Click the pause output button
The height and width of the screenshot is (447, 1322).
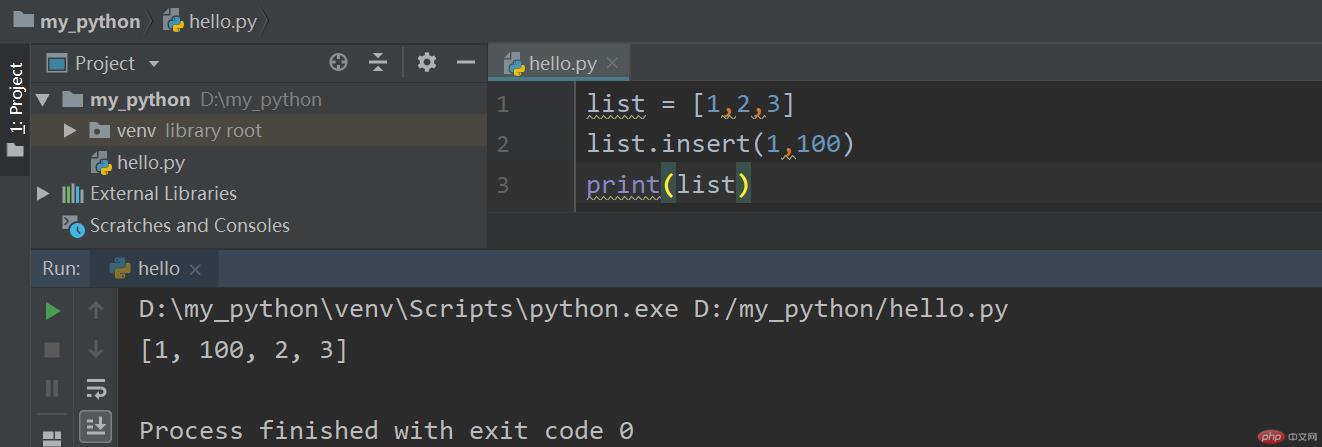(52, 388)
